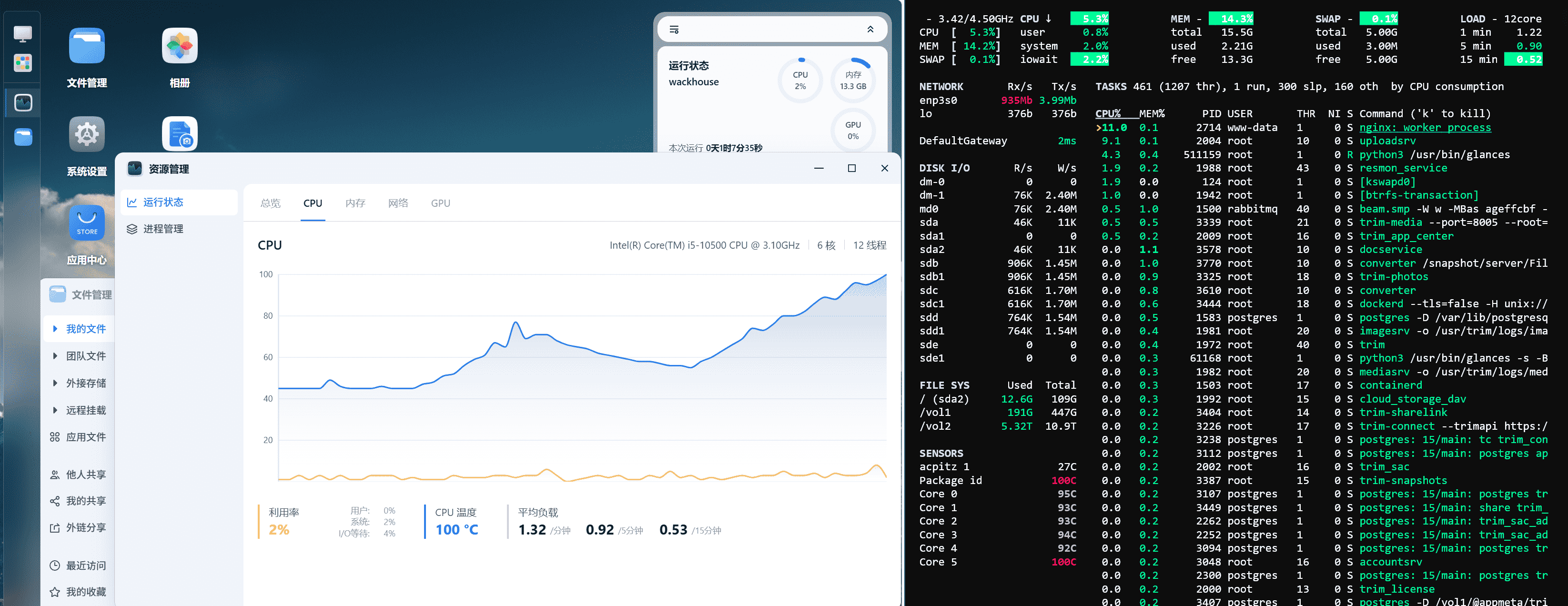Select the resource monitor icon in dock
This screenshot has height=606, width=1568.
23,102
